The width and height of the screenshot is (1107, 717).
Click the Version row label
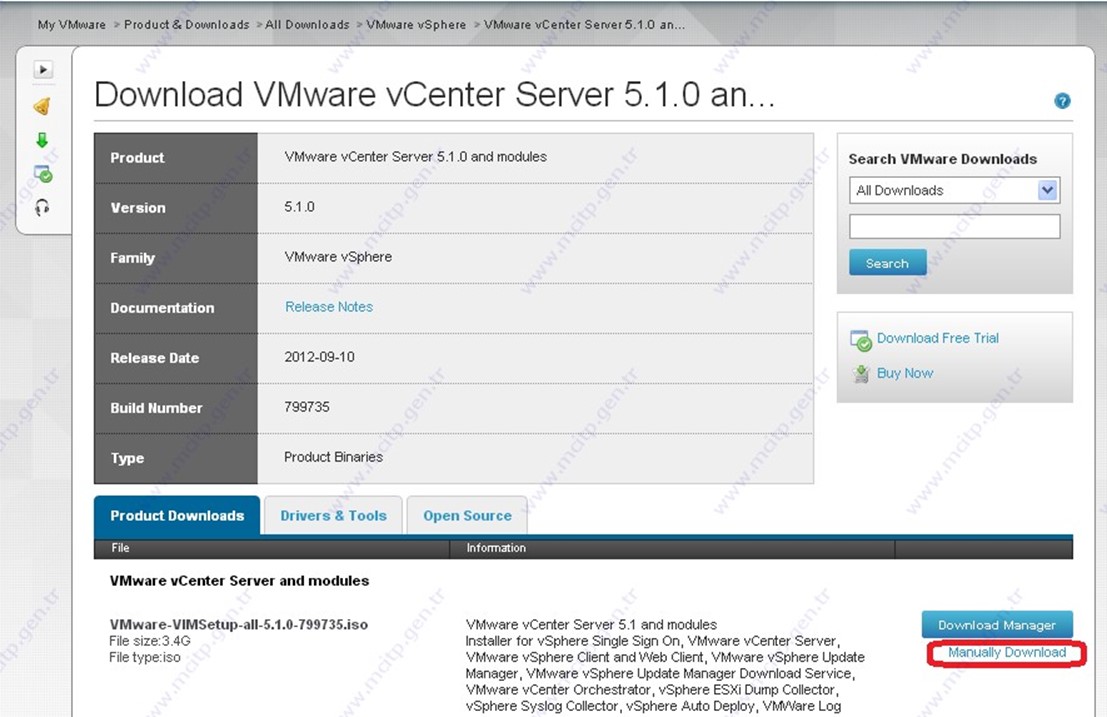point(138,208)
